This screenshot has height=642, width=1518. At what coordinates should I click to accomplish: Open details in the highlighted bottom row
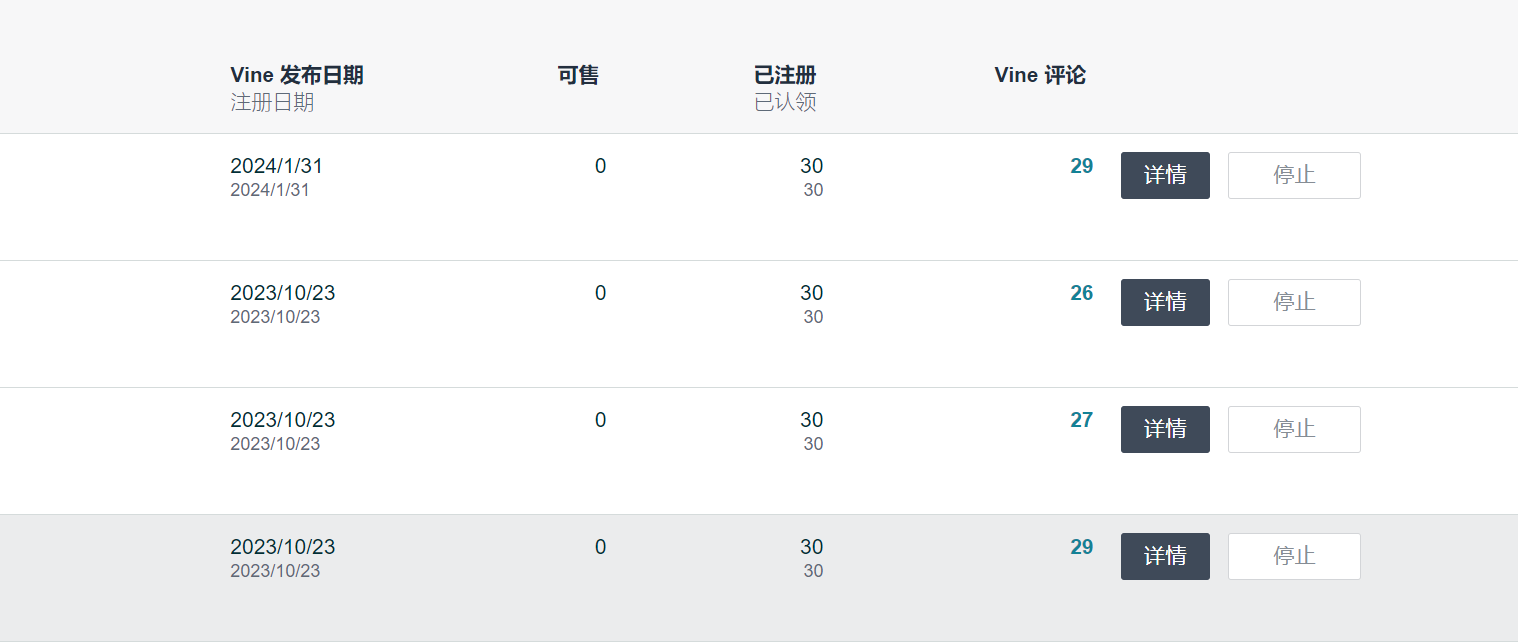(x=1165, y=556)
